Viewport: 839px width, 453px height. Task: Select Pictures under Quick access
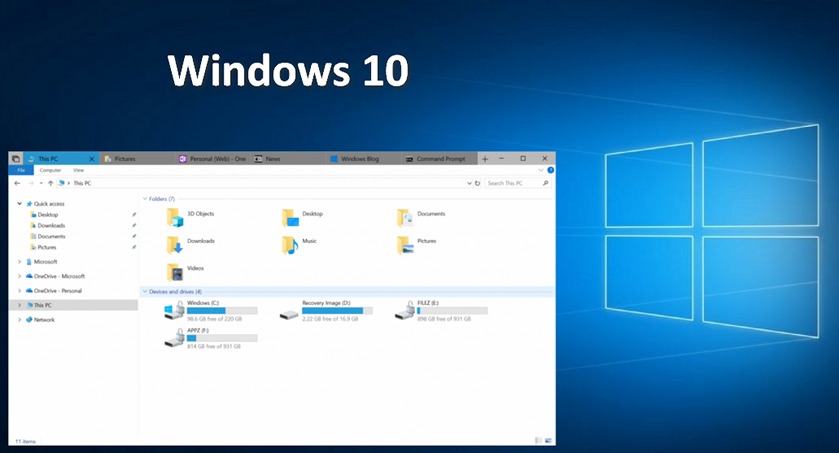[x=47, y=247]
